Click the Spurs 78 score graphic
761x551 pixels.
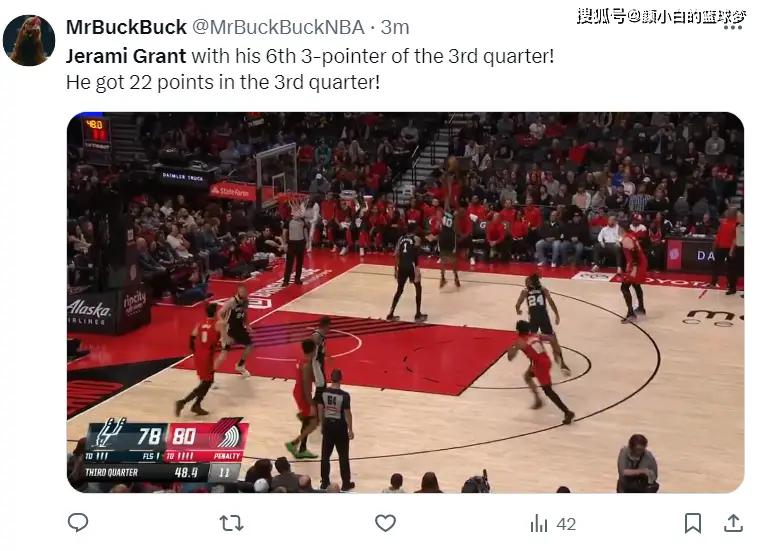127,436
